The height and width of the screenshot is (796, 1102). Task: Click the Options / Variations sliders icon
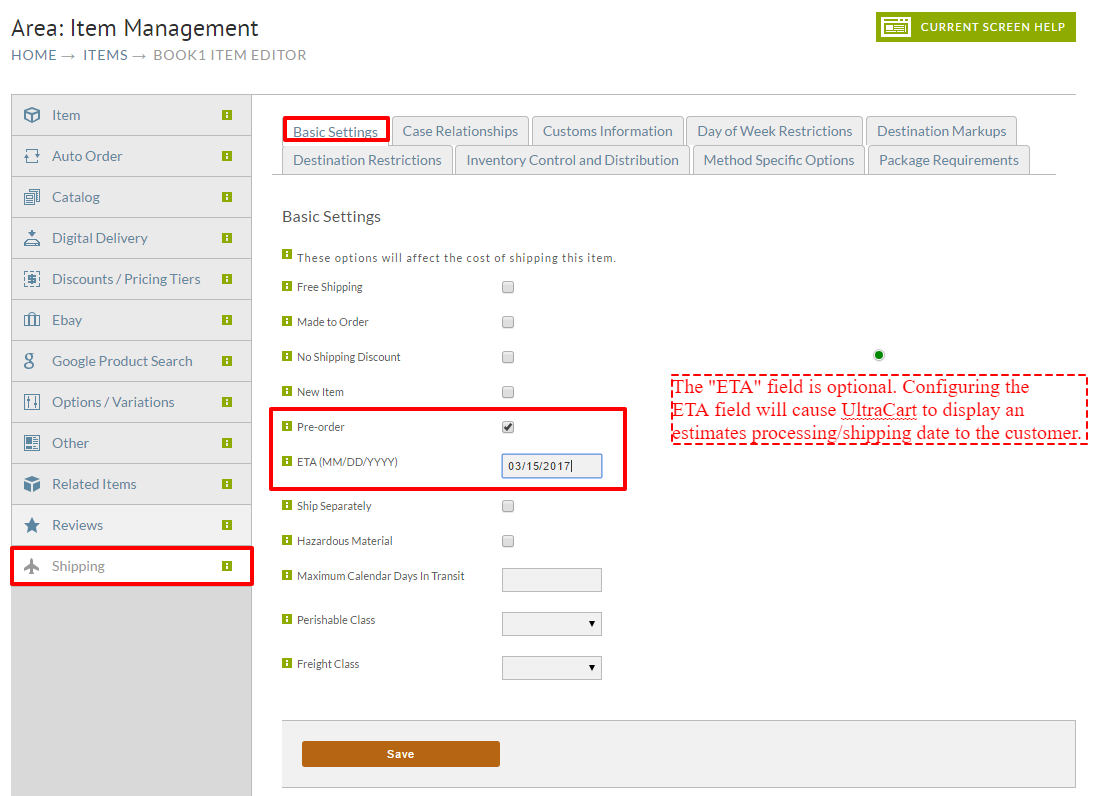click(x=32, y=402)
